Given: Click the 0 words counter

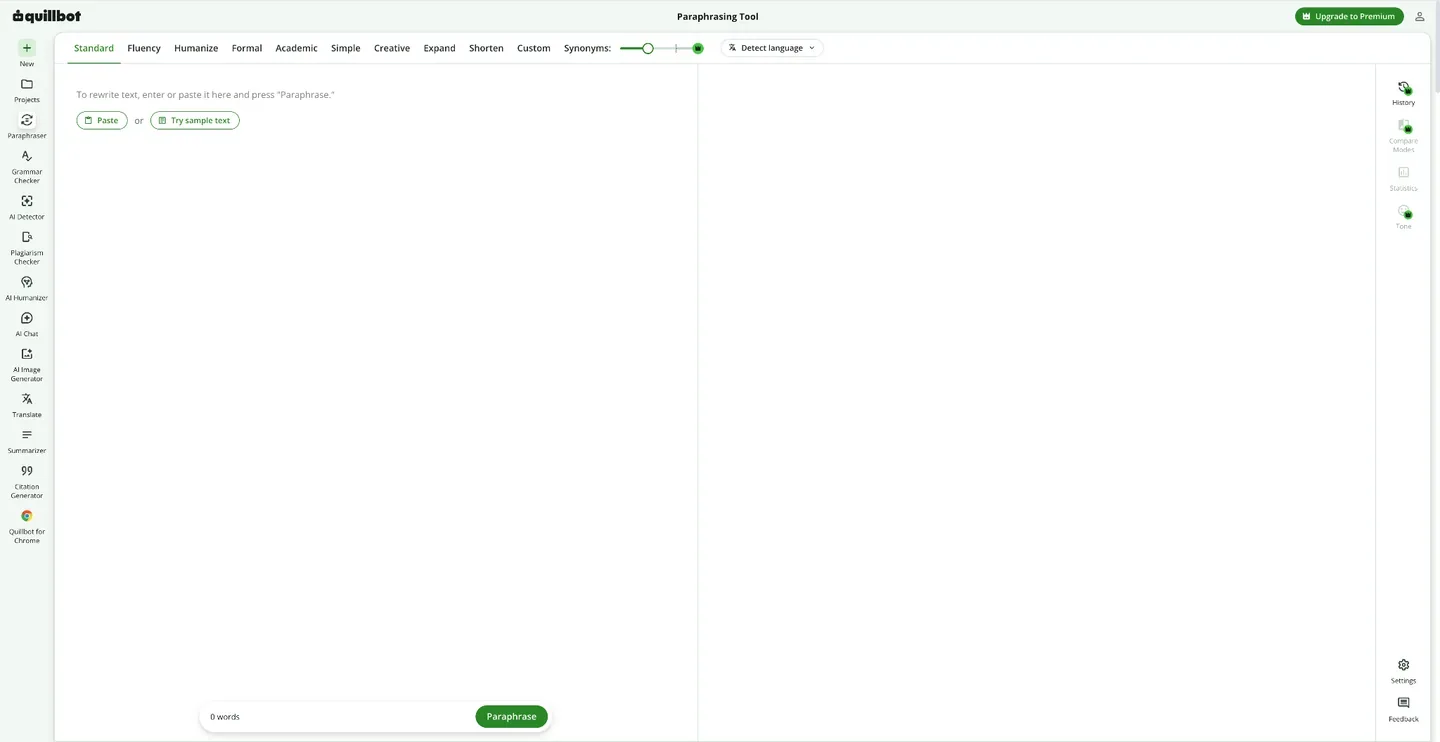Looking at the screenshot, I should pos(225,717).
